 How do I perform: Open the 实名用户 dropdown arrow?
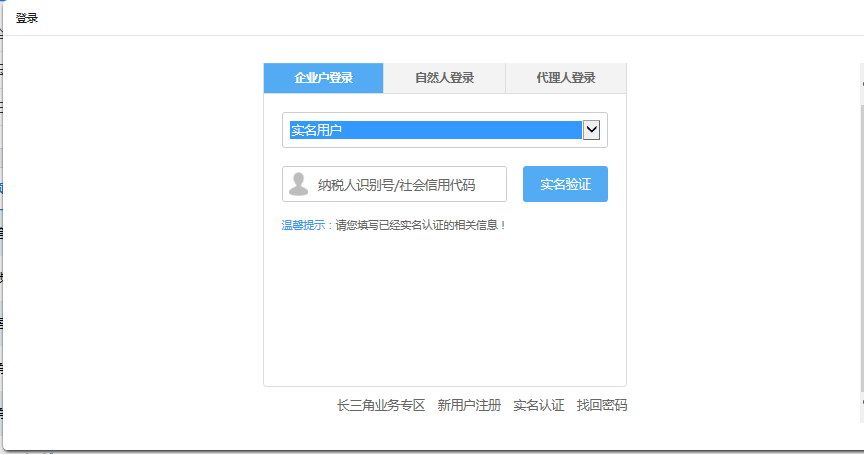[x=591, y=130]
